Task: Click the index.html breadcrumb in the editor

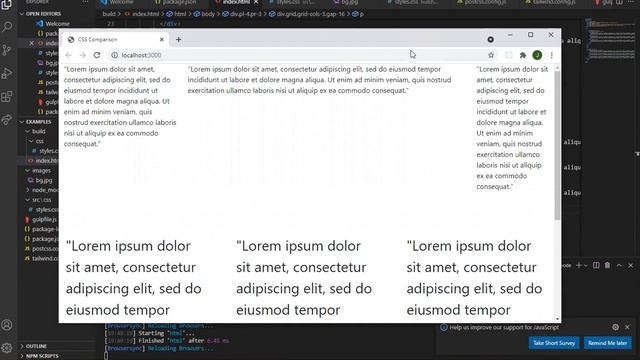Action: [x=142, y=14]
